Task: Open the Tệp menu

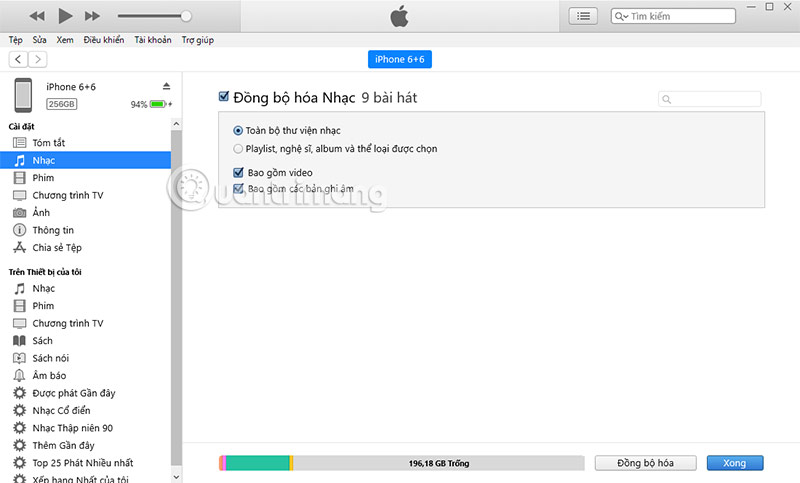Action: (x=15, y=40)
